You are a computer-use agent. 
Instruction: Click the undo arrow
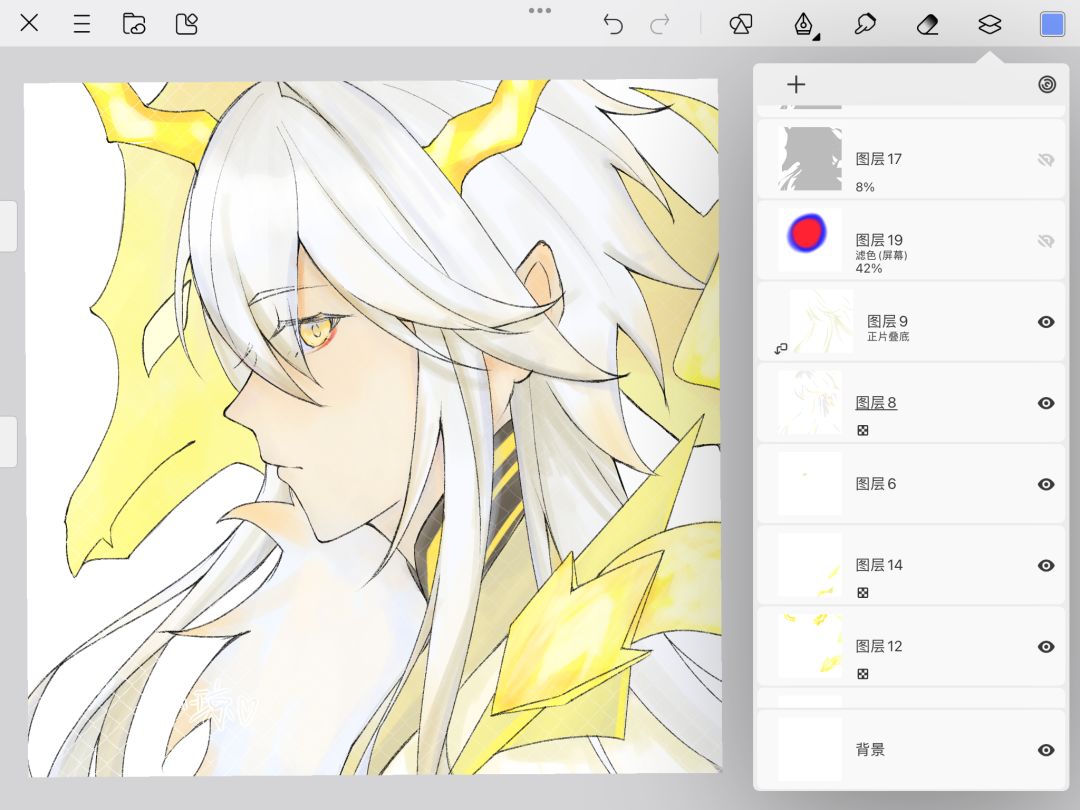[x=612, y=25]
